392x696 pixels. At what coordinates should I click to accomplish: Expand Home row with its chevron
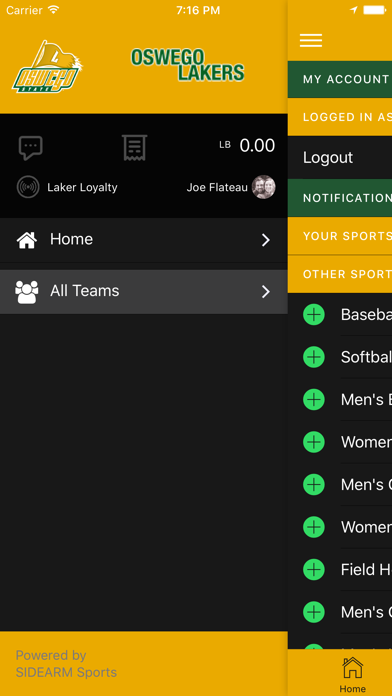[x=265, y=240]
